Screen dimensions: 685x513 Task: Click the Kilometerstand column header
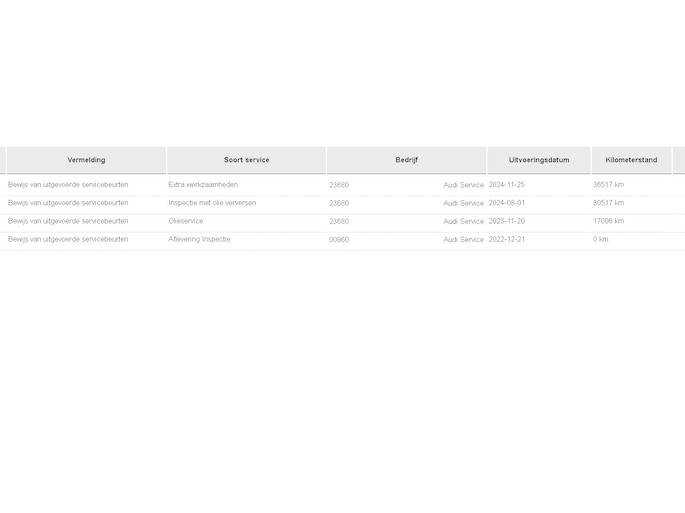tap(631, 160)
